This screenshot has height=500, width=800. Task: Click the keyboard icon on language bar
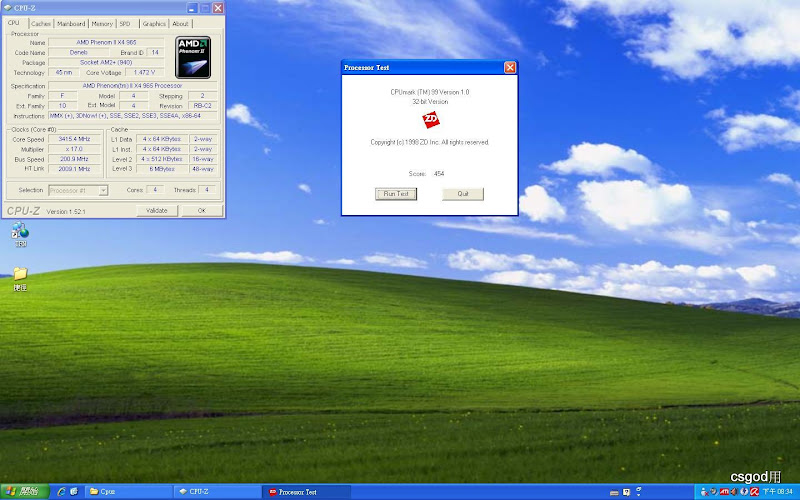pos(614,492)
